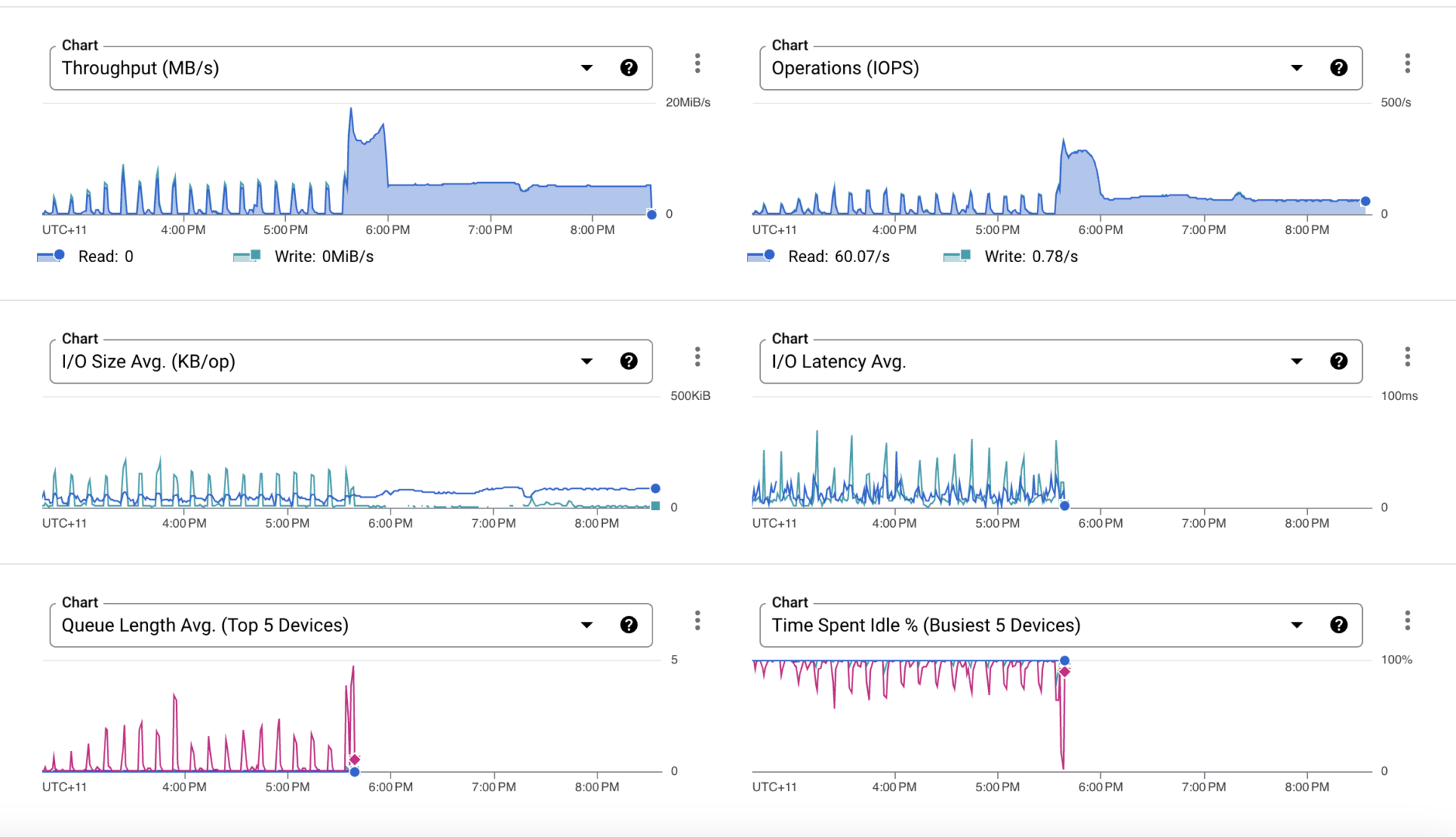Open help for Queue Length Avg. chart
Image resolution: width=1456 pixels, height=837 pixels.
pos(628,625)
